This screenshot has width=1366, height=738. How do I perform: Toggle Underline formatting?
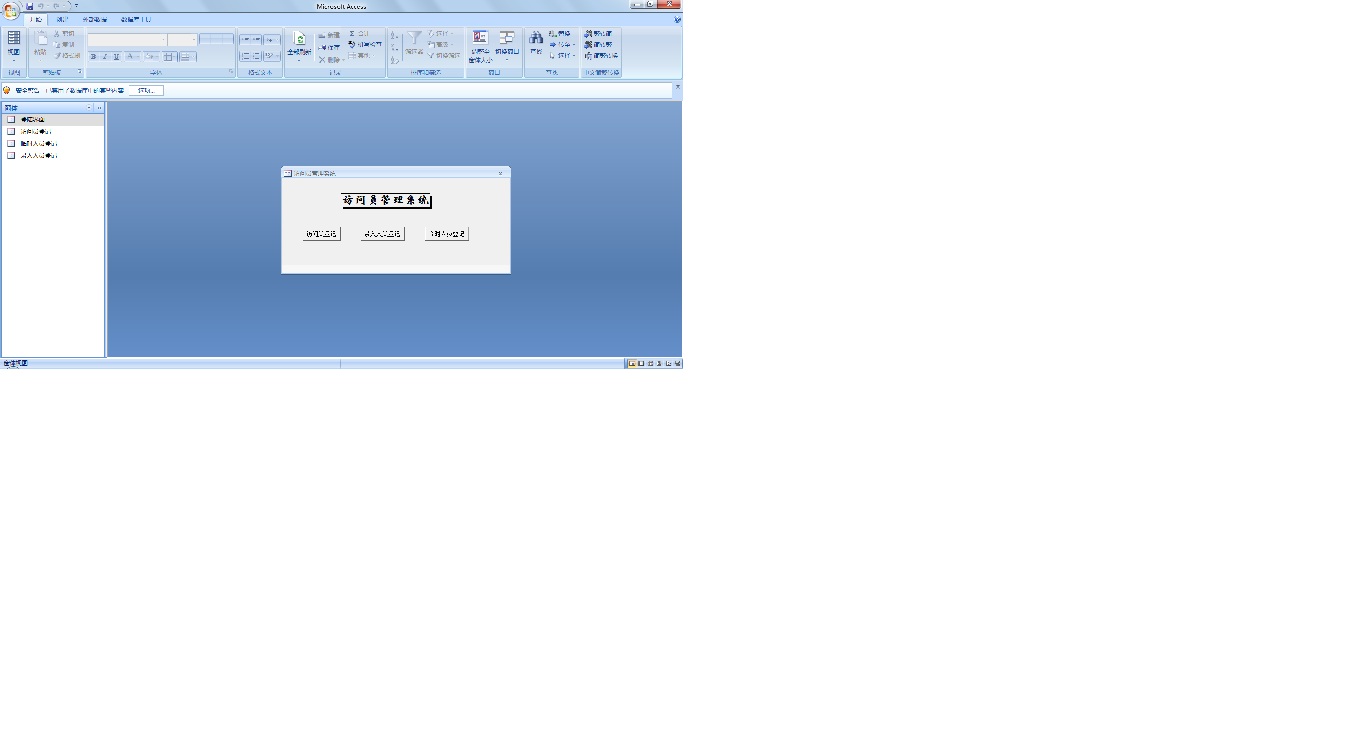116,56
